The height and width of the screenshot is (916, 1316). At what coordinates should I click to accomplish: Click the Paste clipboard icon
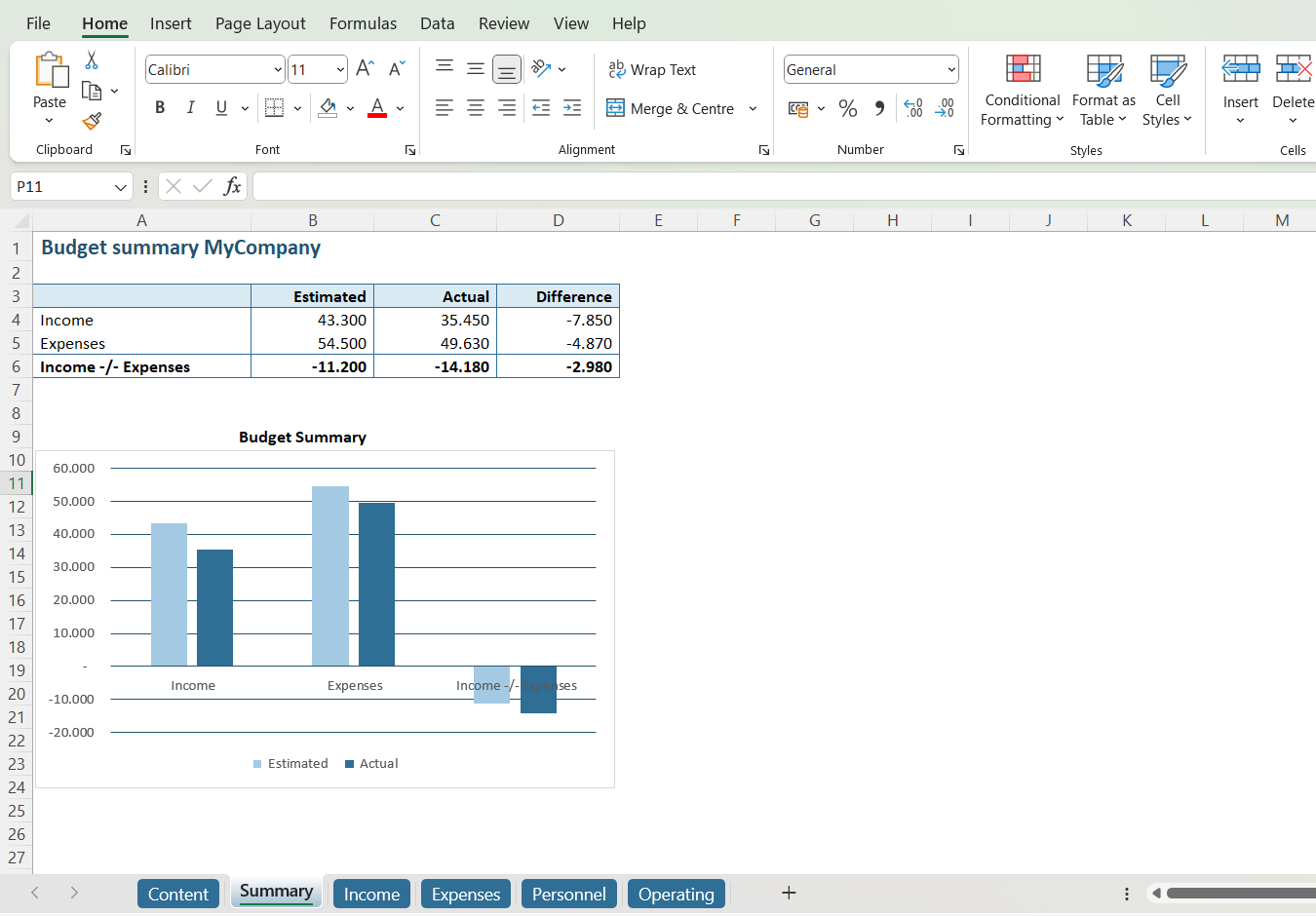[x=51, y=71]
